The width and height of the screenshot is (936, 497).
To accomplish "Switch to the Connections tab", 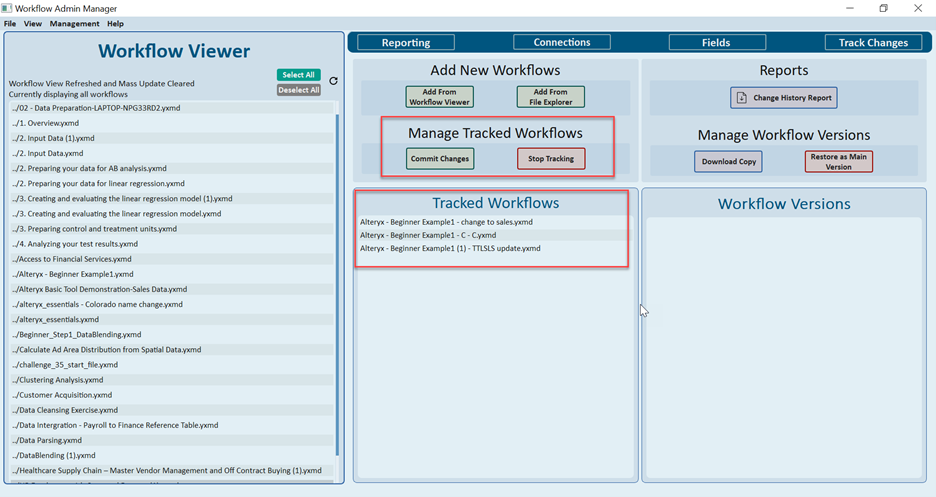I will click(562, 42).
